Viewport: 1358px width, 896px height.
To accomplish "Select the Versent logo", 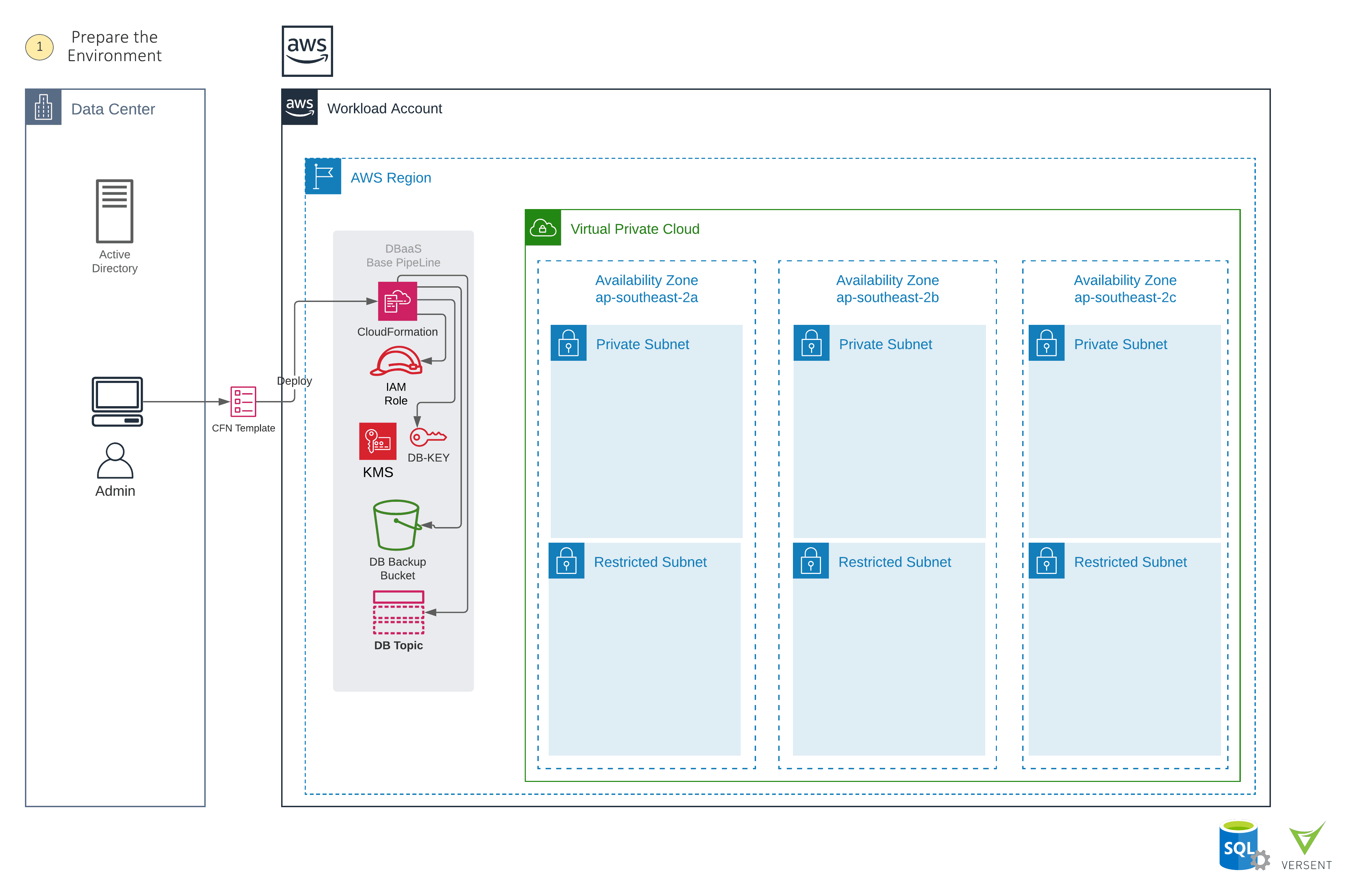I will pos(1306,846).
